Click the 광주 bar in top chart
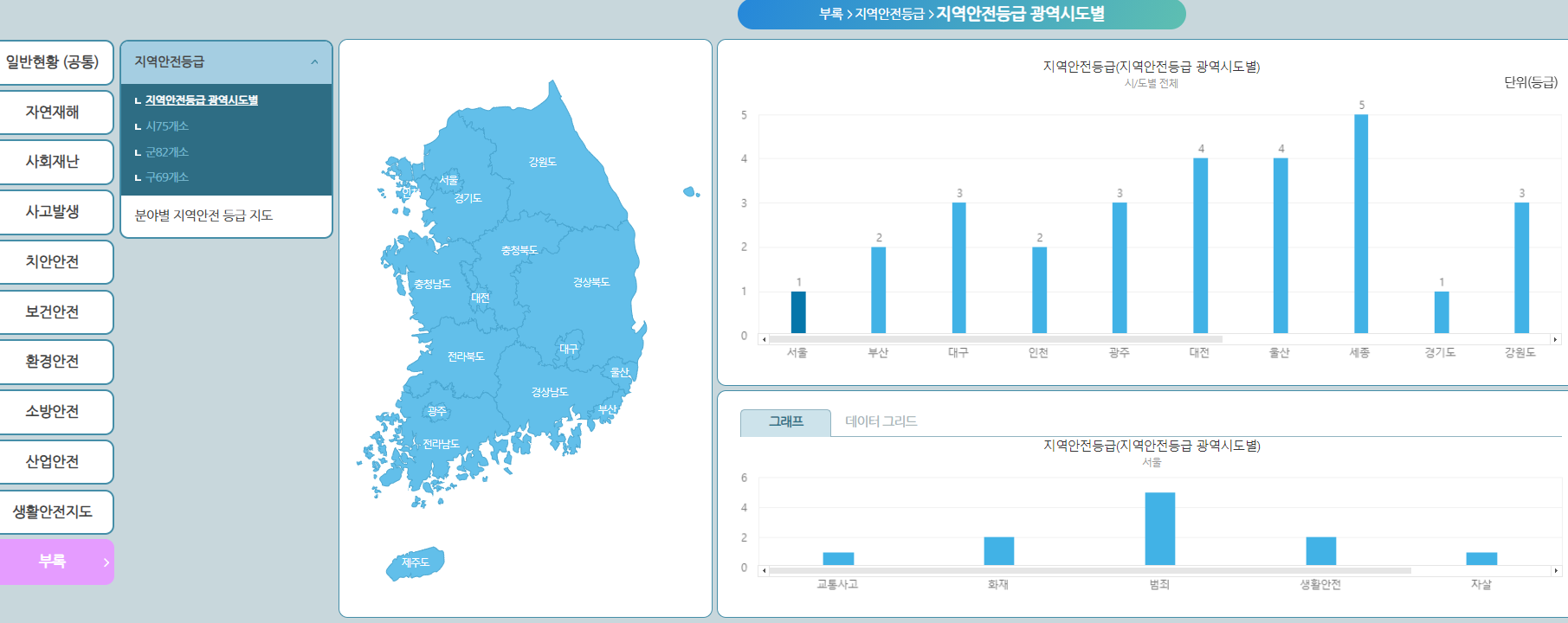The width and height of the screenshot is (1568, 623). click(x=1120, y=268)
